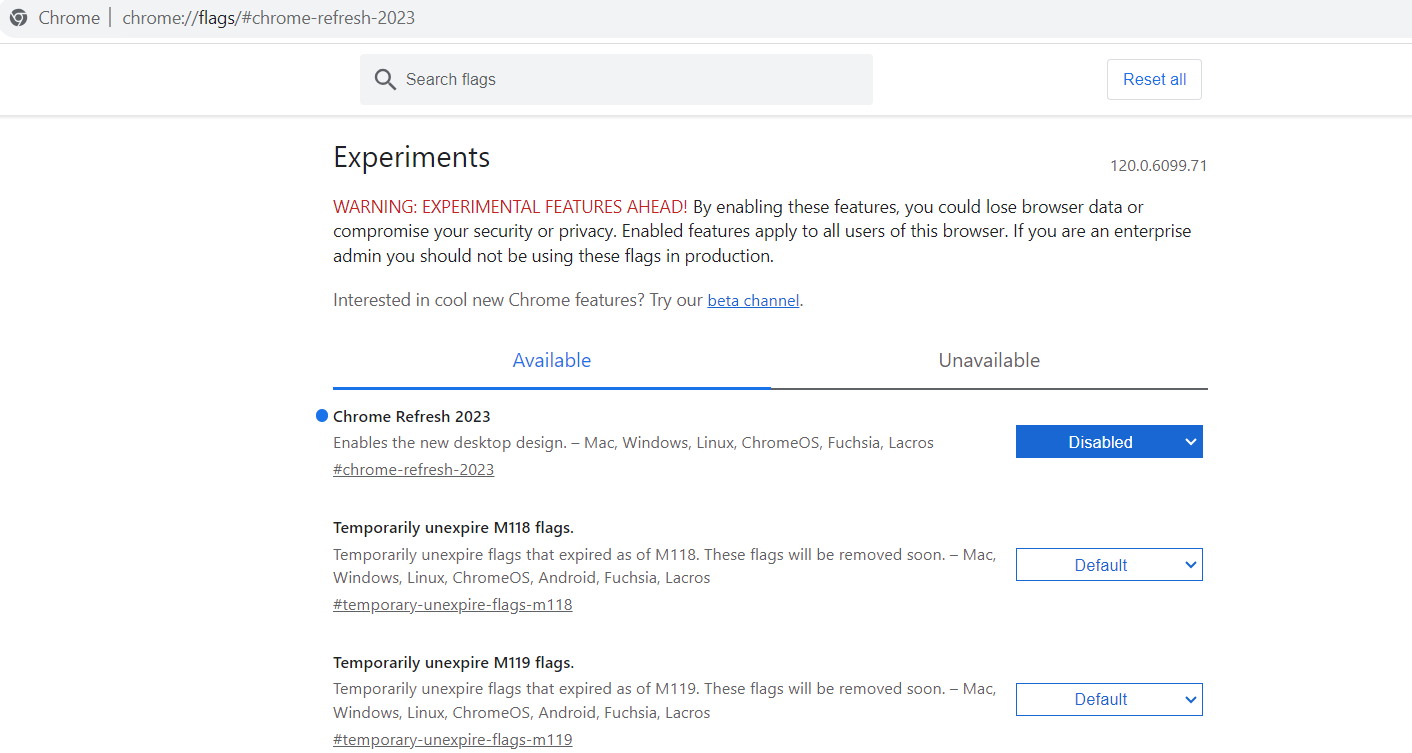Screen dimensions: 1412x753
Task: Click the Experiments heading
Action: tap(411, 157)
